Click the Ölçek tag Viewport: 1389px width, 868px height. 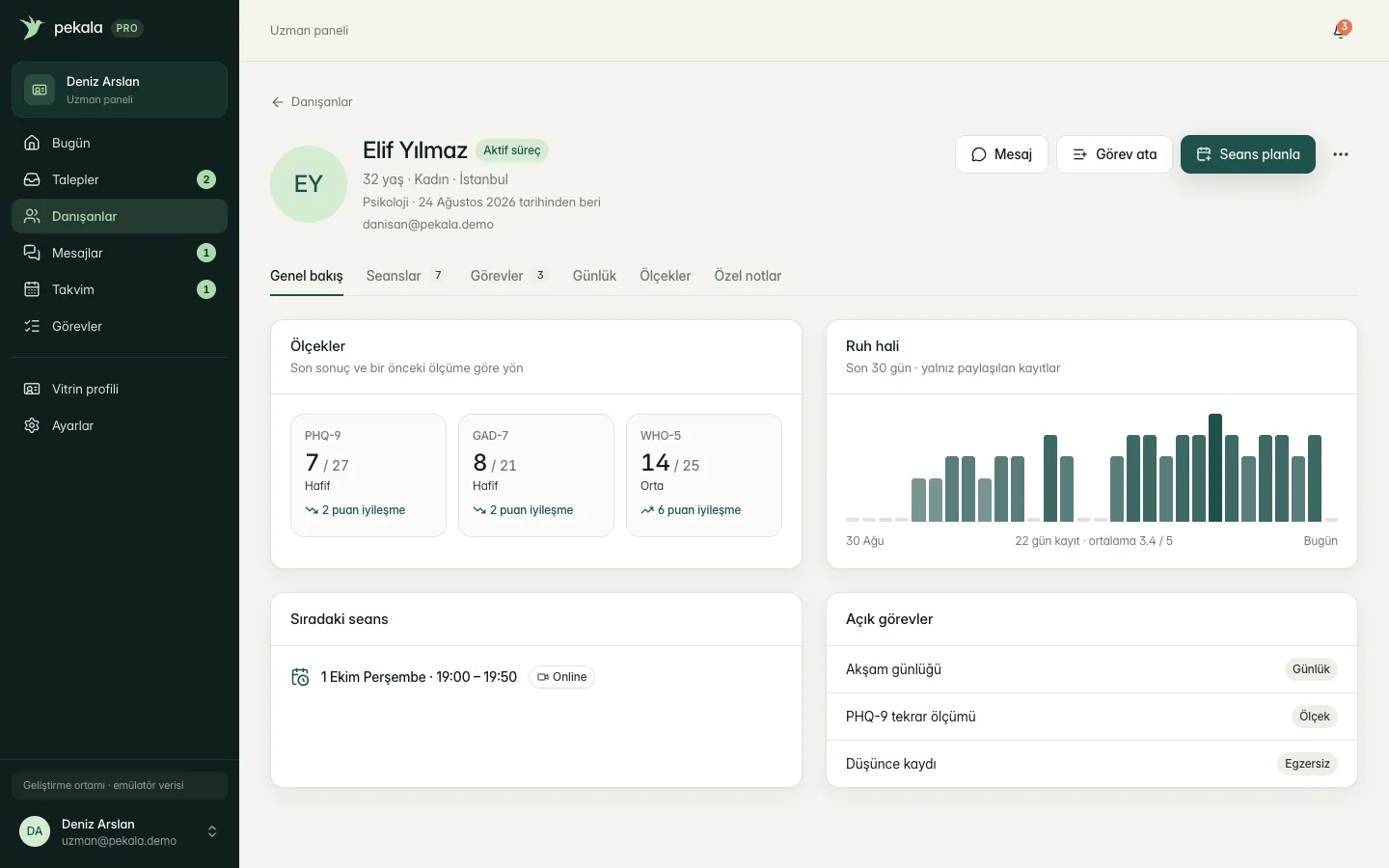tap(1314, 717)
